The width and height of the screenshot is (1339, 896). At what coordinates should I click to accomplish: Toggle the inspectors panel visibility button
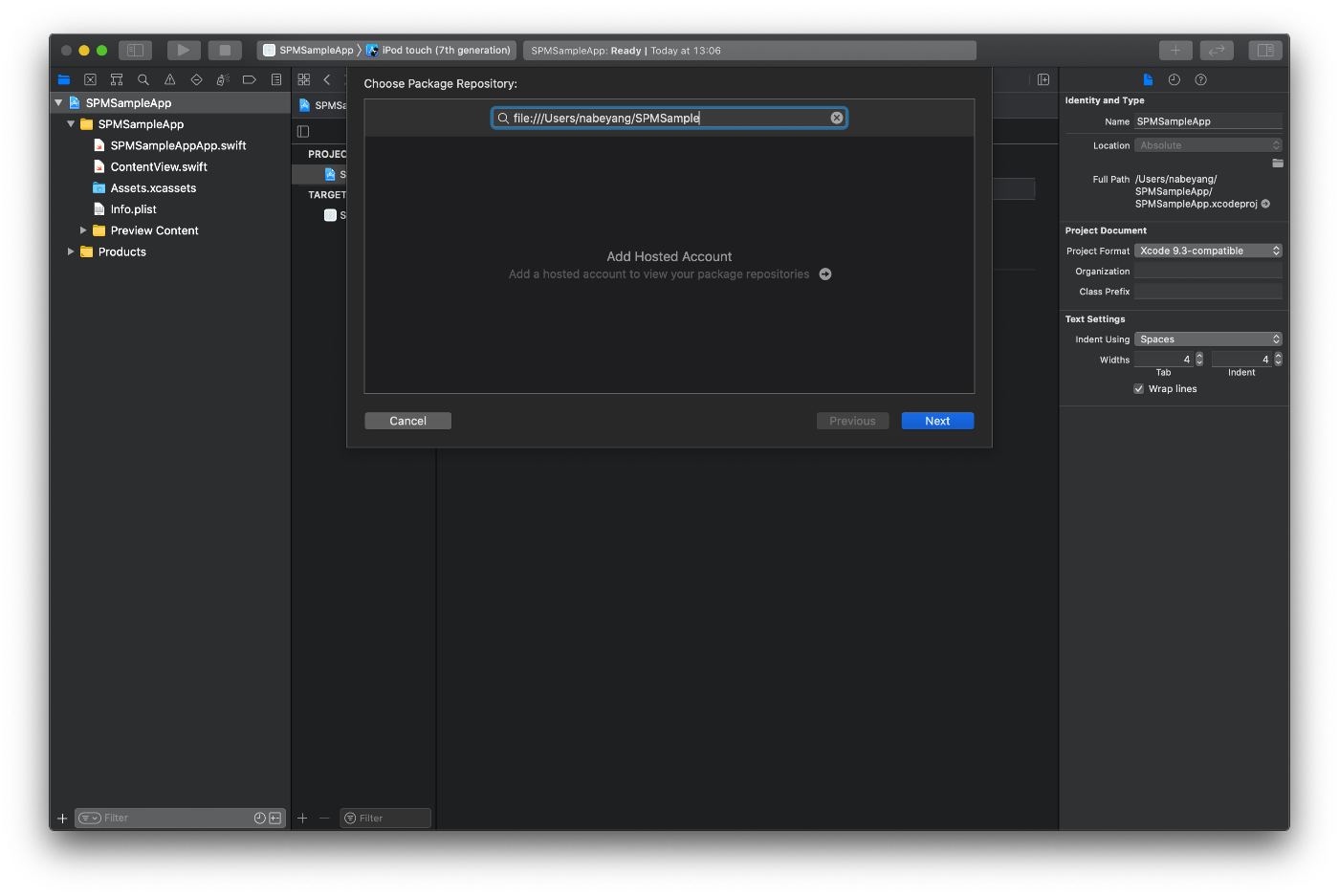click(1265, 50)
